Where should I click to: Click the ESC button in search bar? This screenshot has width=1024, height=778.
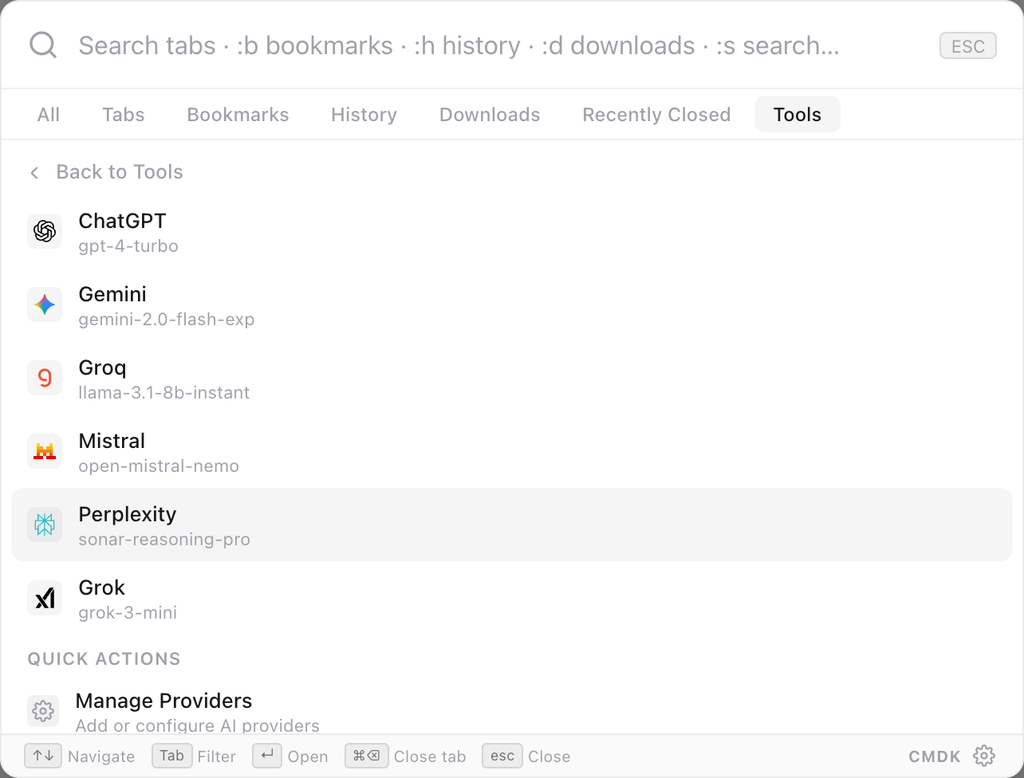point(968,46)
